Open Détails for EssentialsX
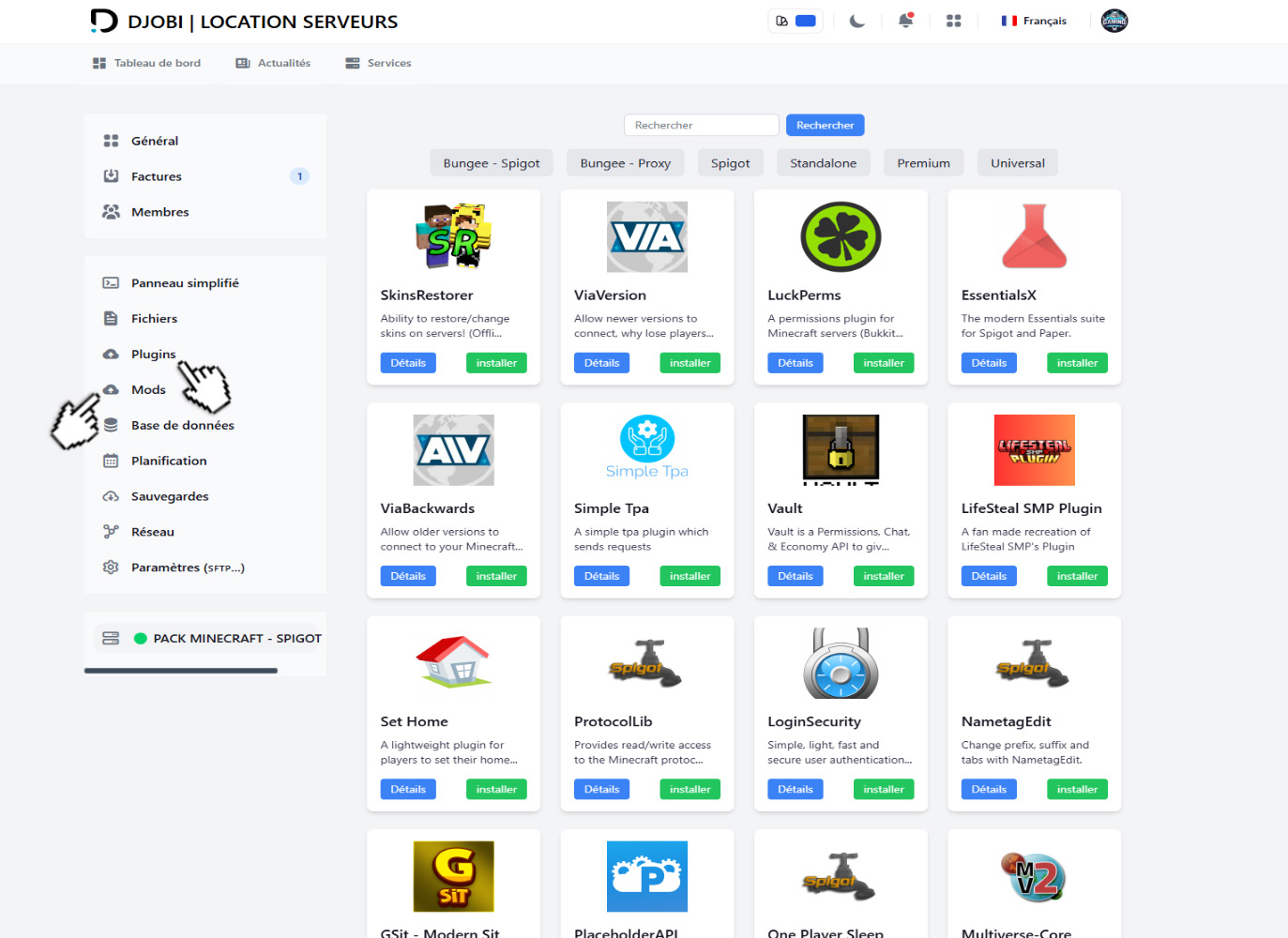Viewport: 1288px width, 938px height. pos(989,363)
